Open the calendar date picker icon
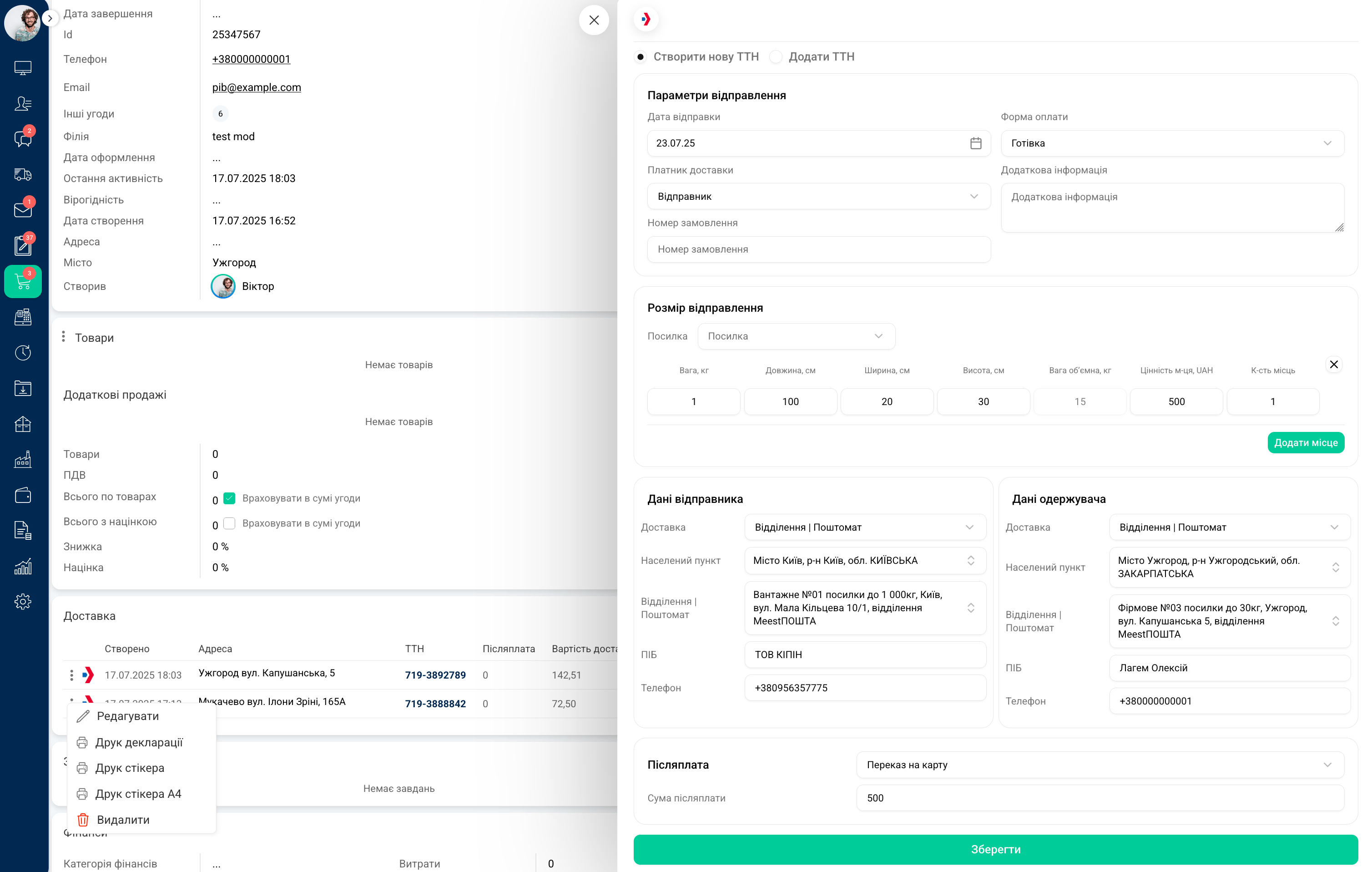 coord(975,143)
